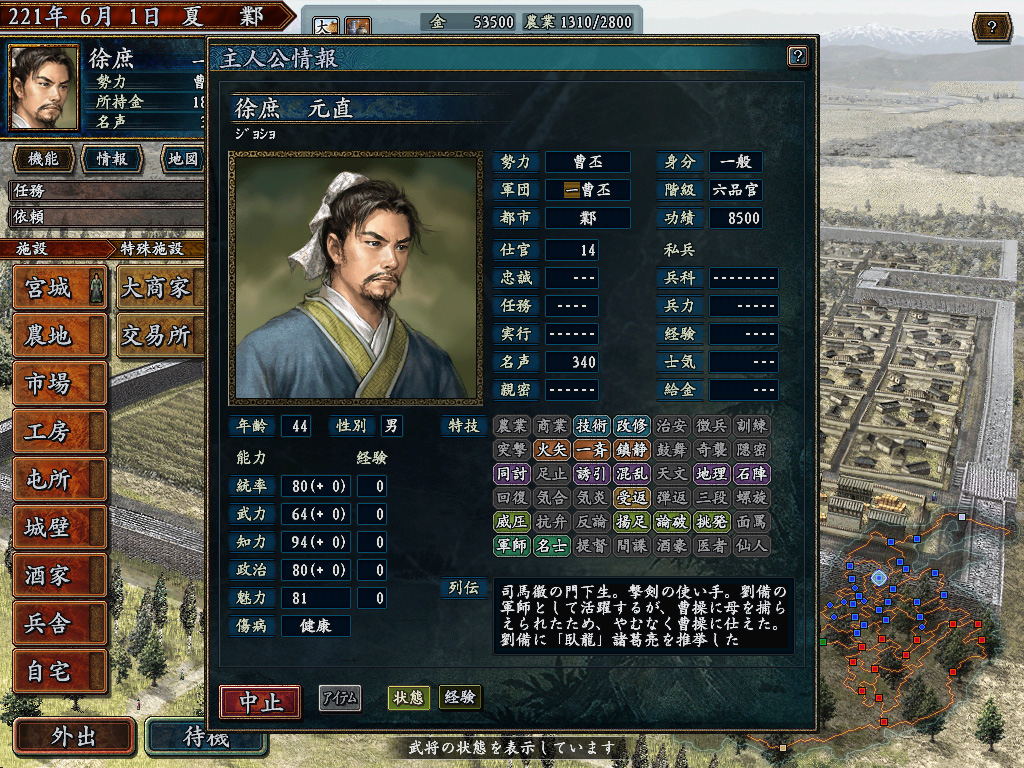1024x768 pixels.
Task: Click the help question icon in dialog header
Action: coord(797,57)
